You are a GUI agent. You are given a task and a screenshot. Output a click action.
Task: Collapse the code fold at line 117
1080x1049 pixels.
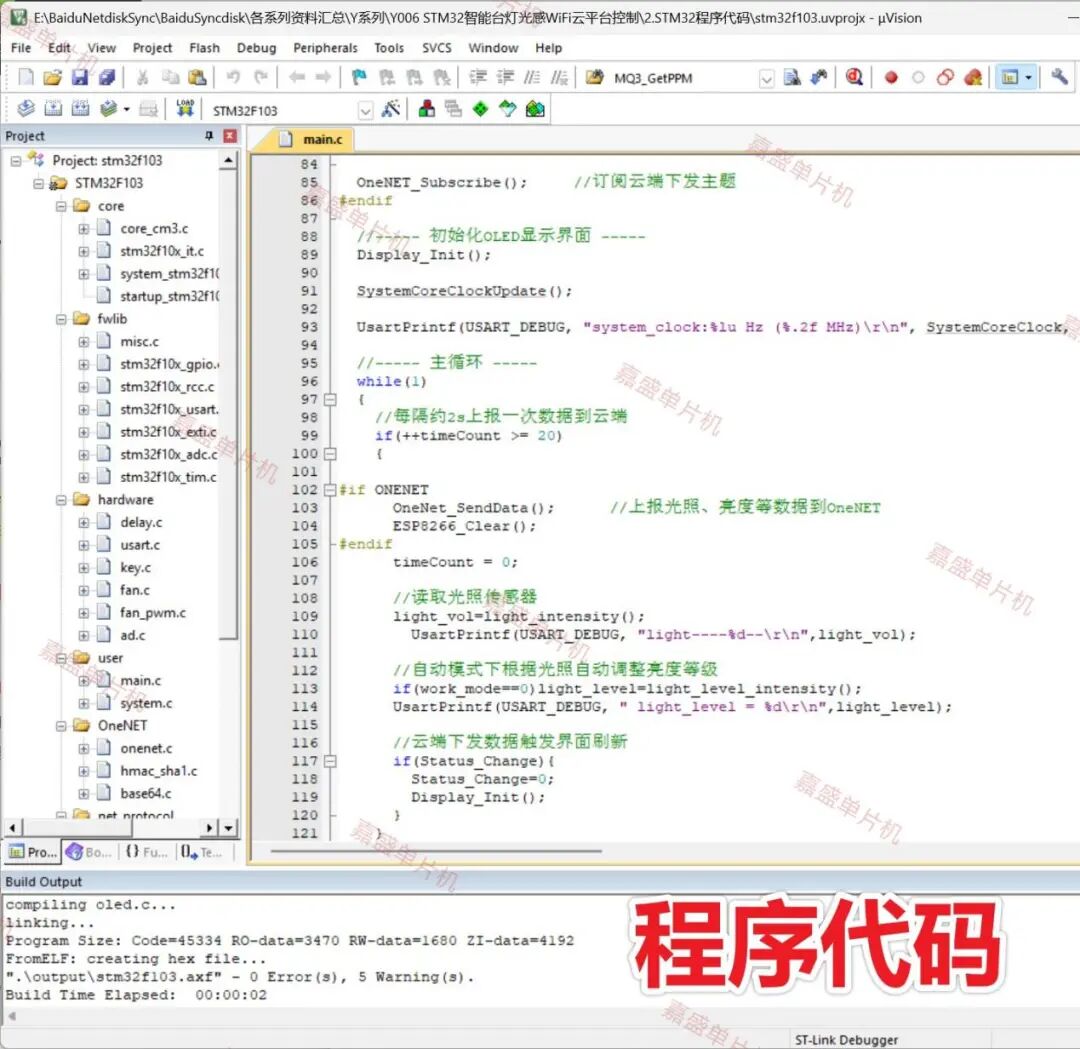[331, 761]
